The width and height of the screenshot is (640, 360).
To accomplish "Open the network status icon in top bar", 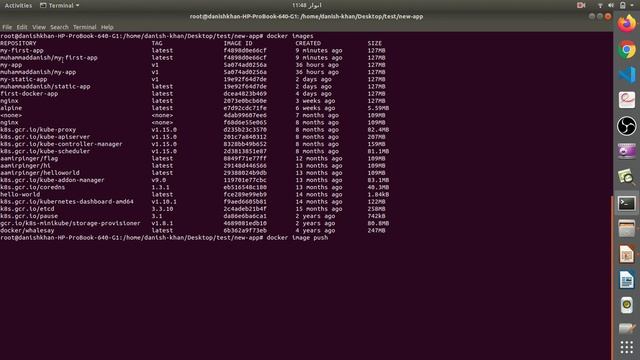I will click(600, 5).
